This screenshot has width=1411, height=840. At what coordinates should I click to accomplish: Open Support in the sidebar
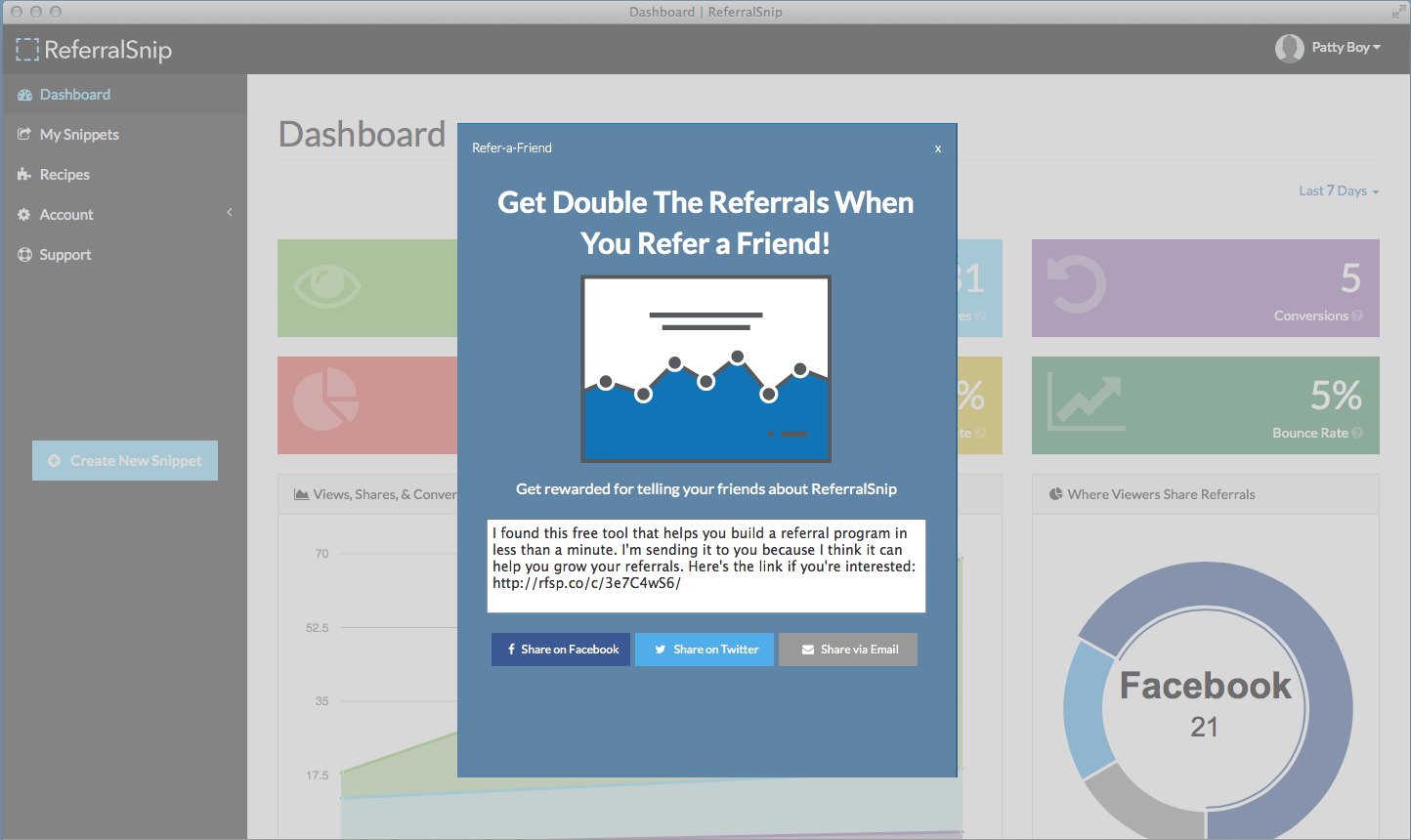coord(123,255)
